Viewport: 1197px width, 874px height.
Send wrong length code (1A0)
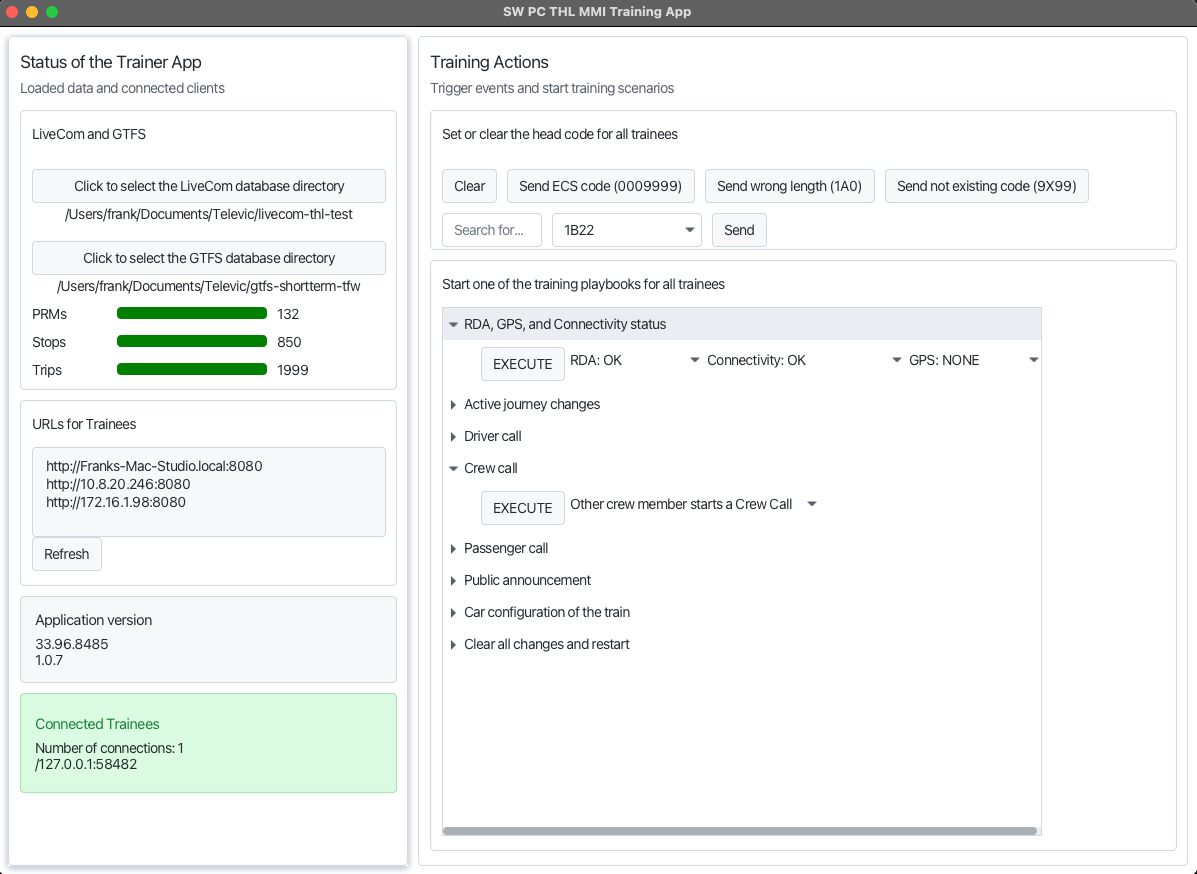(789, 186)
